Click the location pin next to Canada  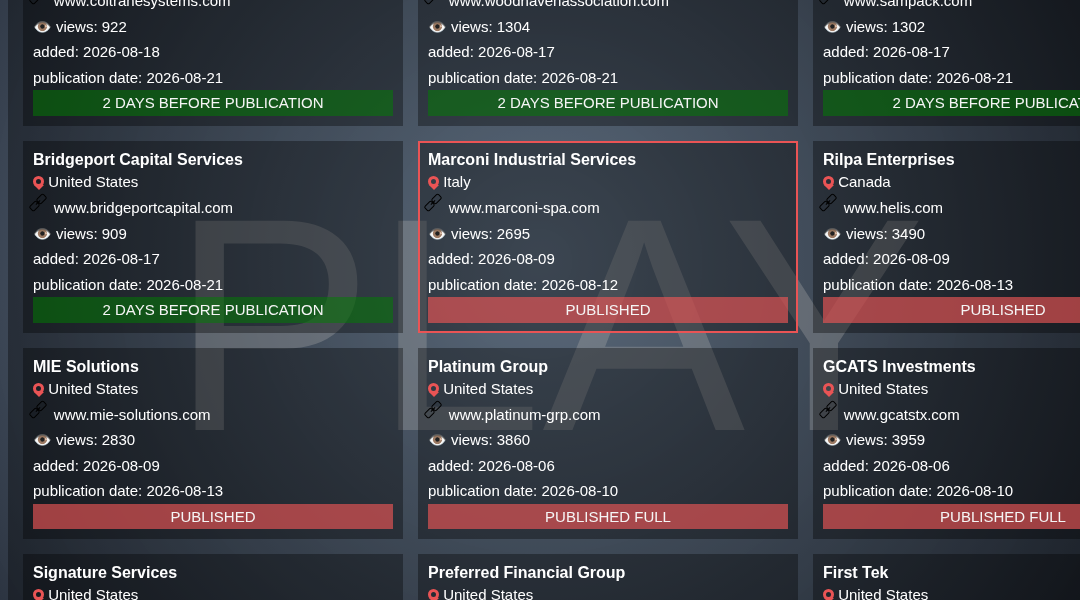[x=829, y=183]
